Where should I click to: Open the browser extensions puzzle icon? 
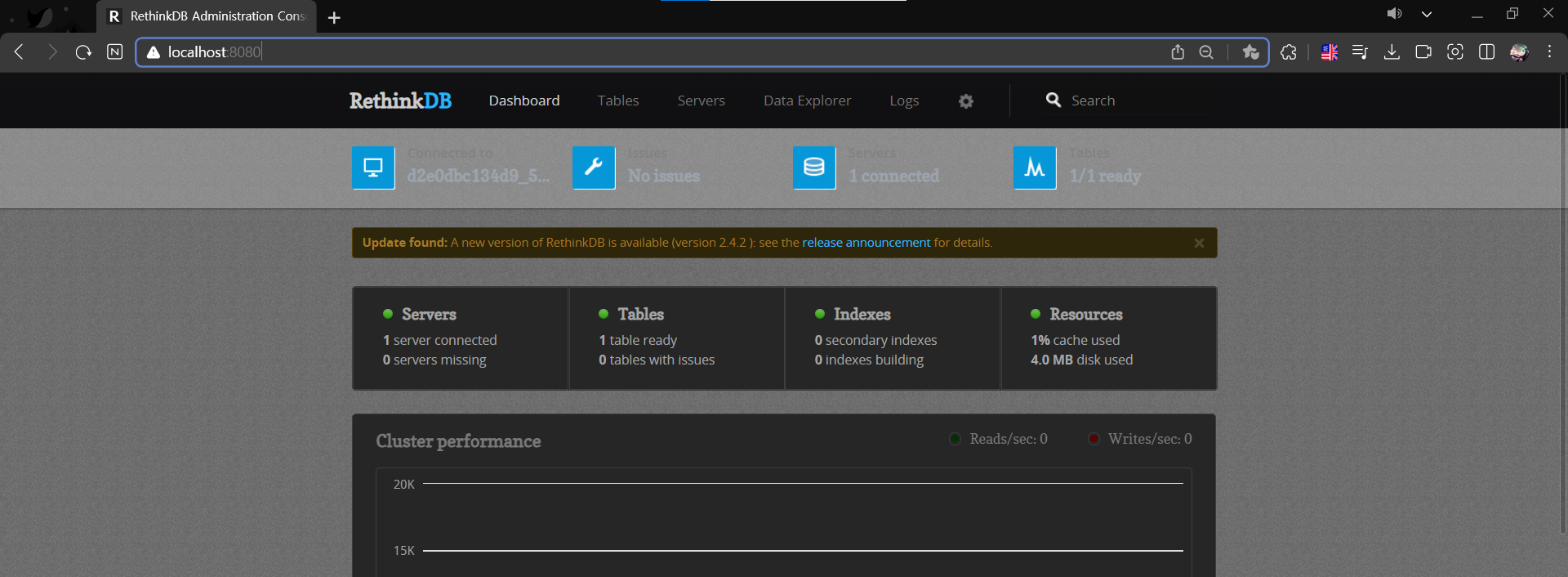[x=1289, y=52]
